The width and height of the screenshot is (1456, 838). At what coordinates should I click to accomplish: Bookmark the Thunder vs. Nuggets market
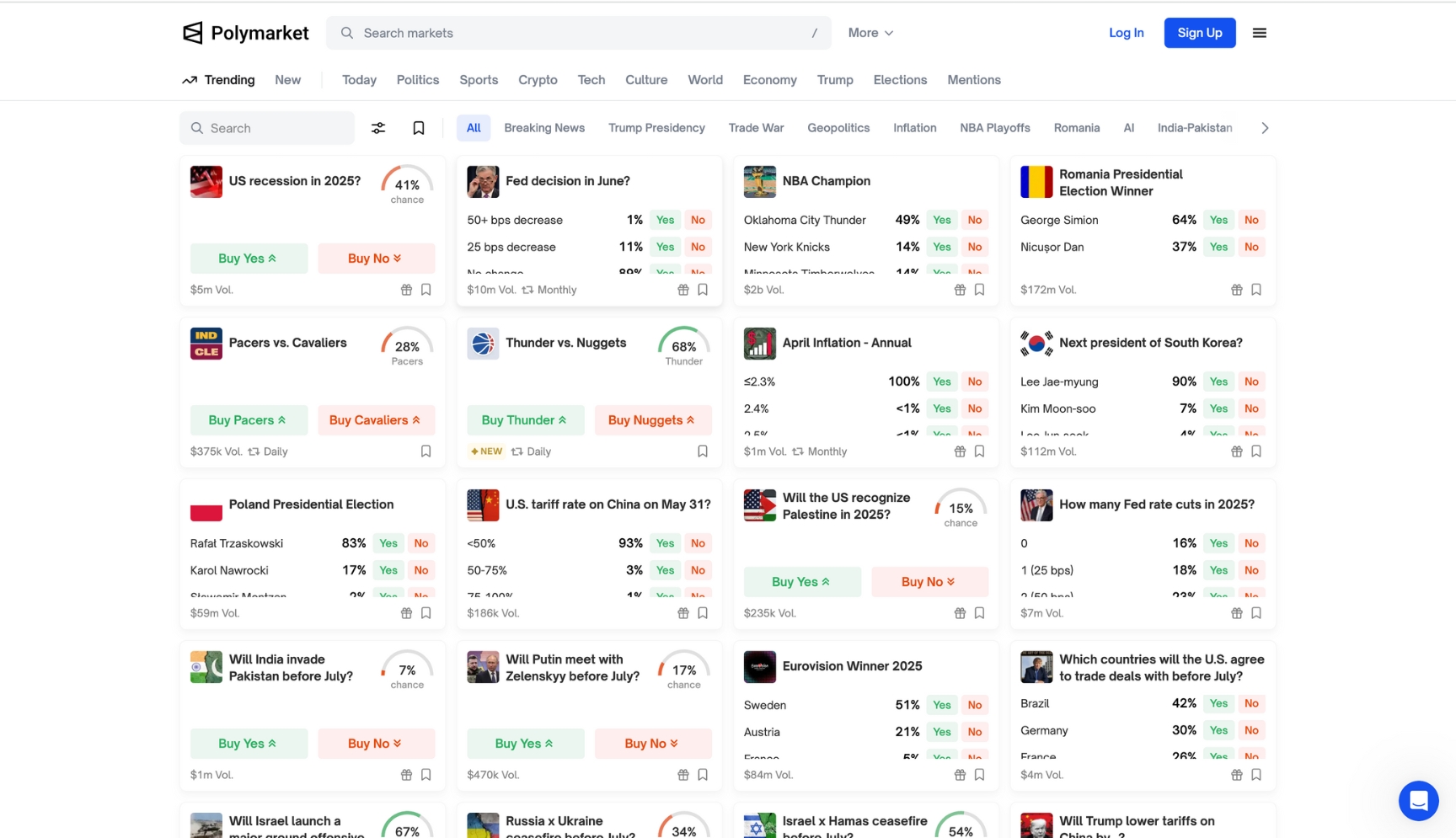(x=703, y=451)
